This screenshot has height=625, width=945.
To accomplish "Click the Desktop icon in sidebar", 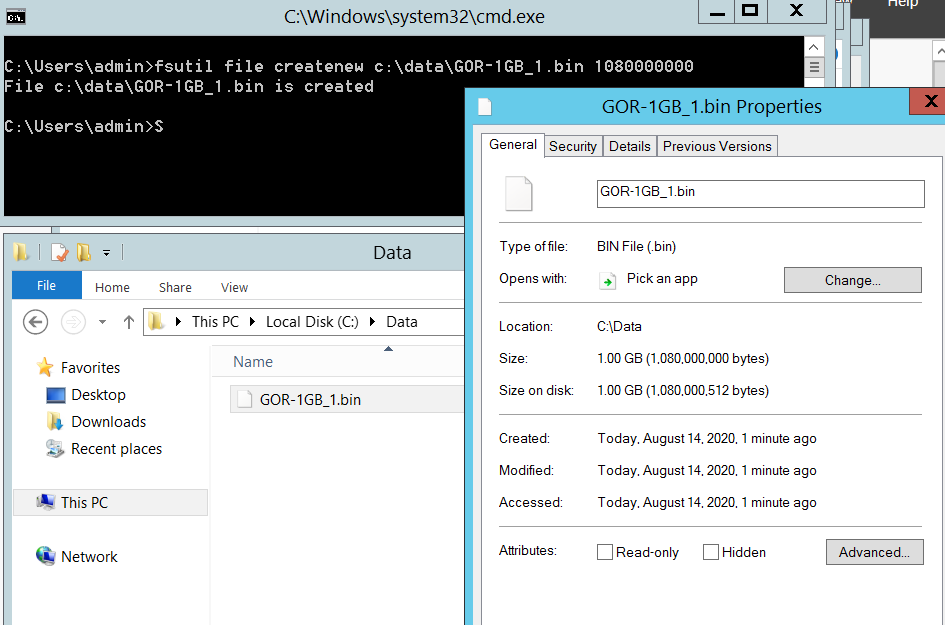I will 56,395.
